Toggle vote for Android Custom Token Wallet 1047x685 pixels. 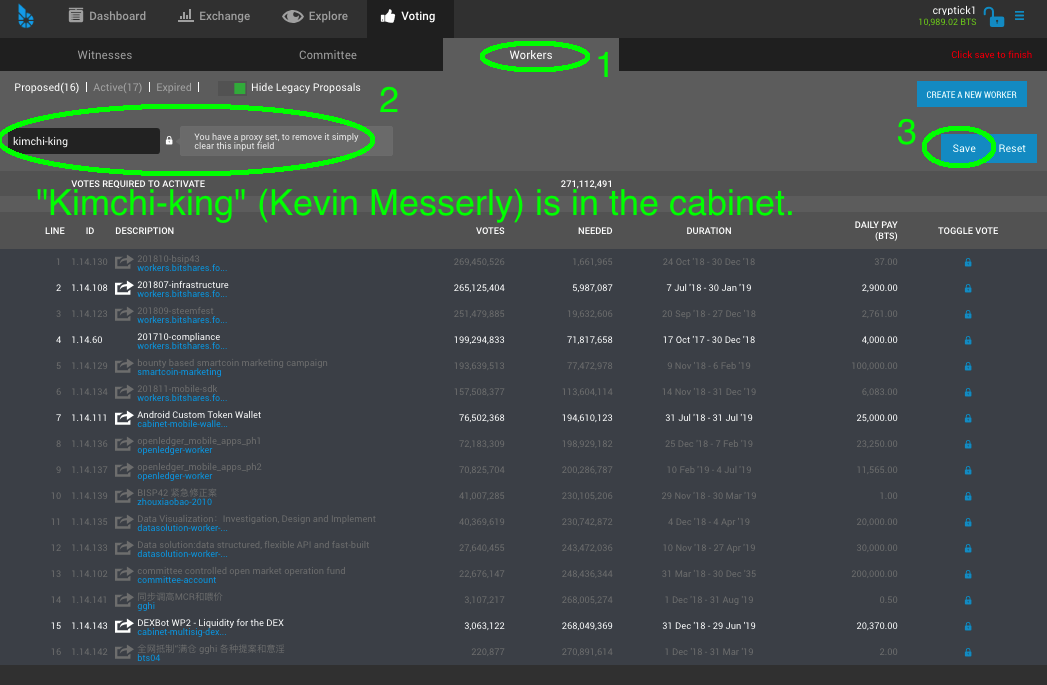coord(968,419)
